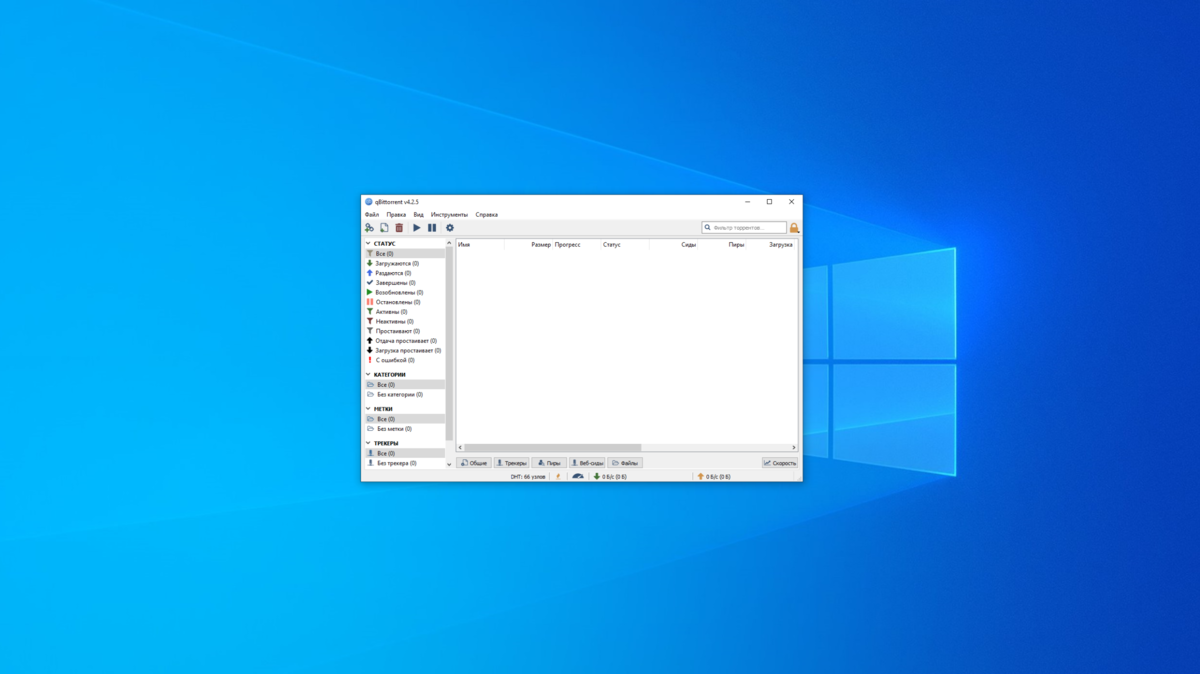The image size is (1200, 674).
Task: Click the sidebar scrollbar down arrow
Action: [449, 464]
